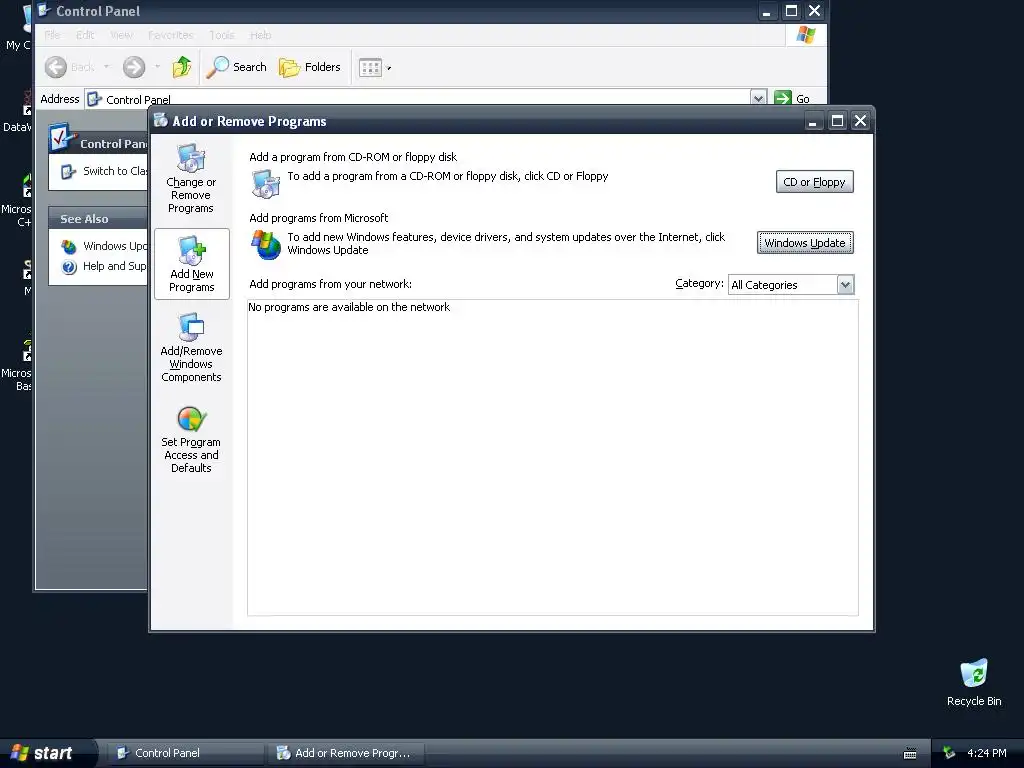Click Forward arrow in Control Panel toolbar
Viewport: 1024px width, 768px height.
click(x=134, y=67)
